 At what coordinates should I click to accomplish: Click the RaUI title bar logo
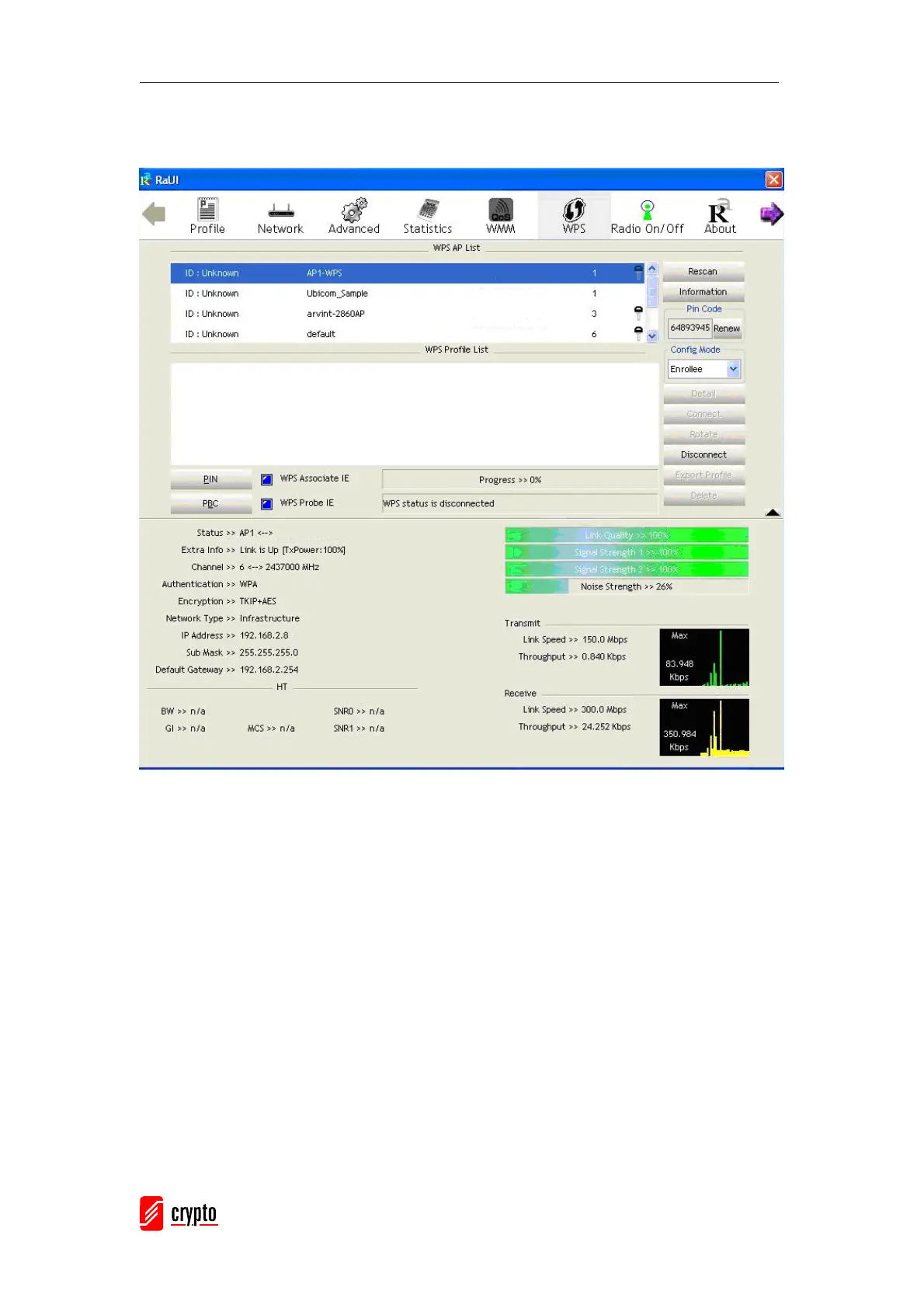click(146, 179)
